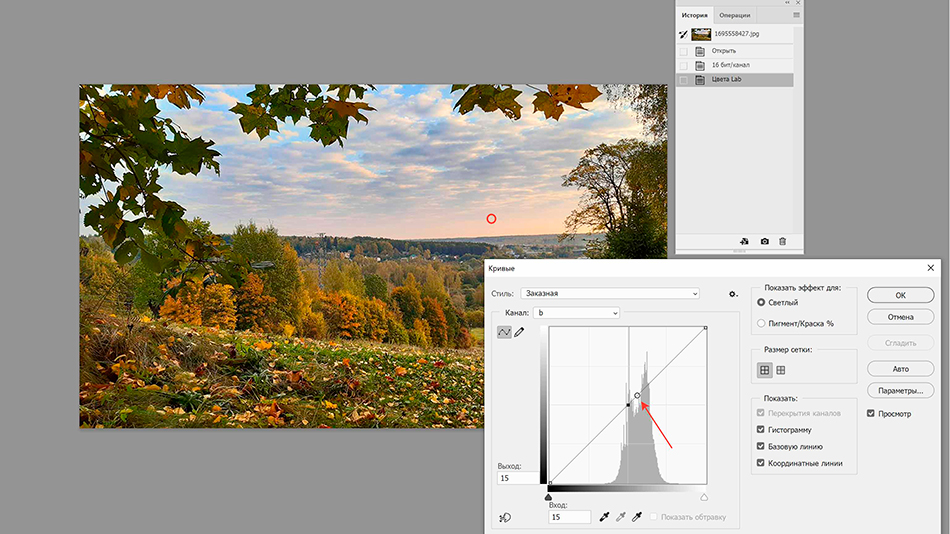Open the curves preset gear options
The image size is (950, 534).
click(733, 293)
